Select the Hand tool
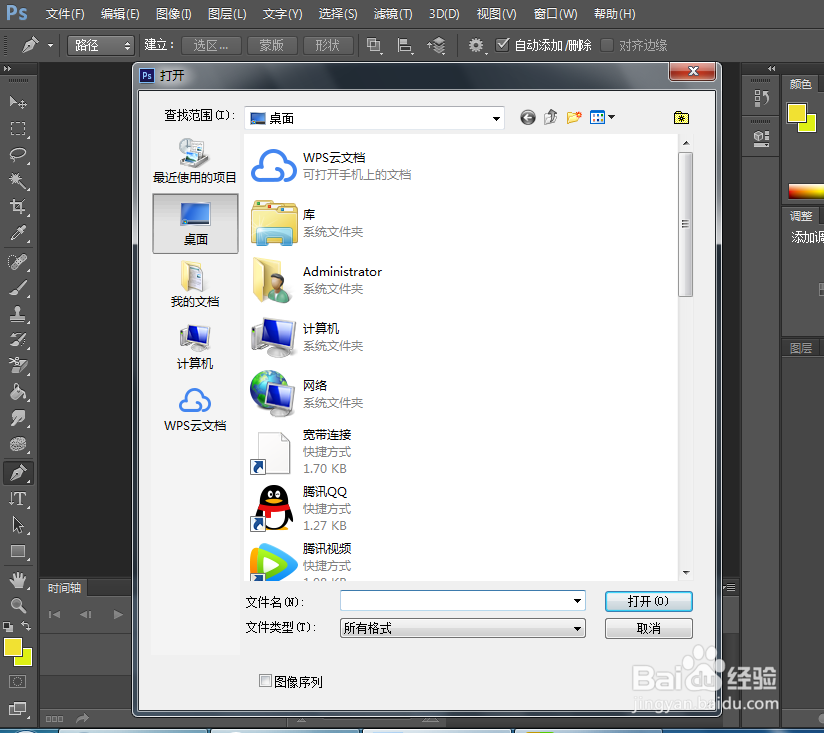824x733 pixels. 18,580
